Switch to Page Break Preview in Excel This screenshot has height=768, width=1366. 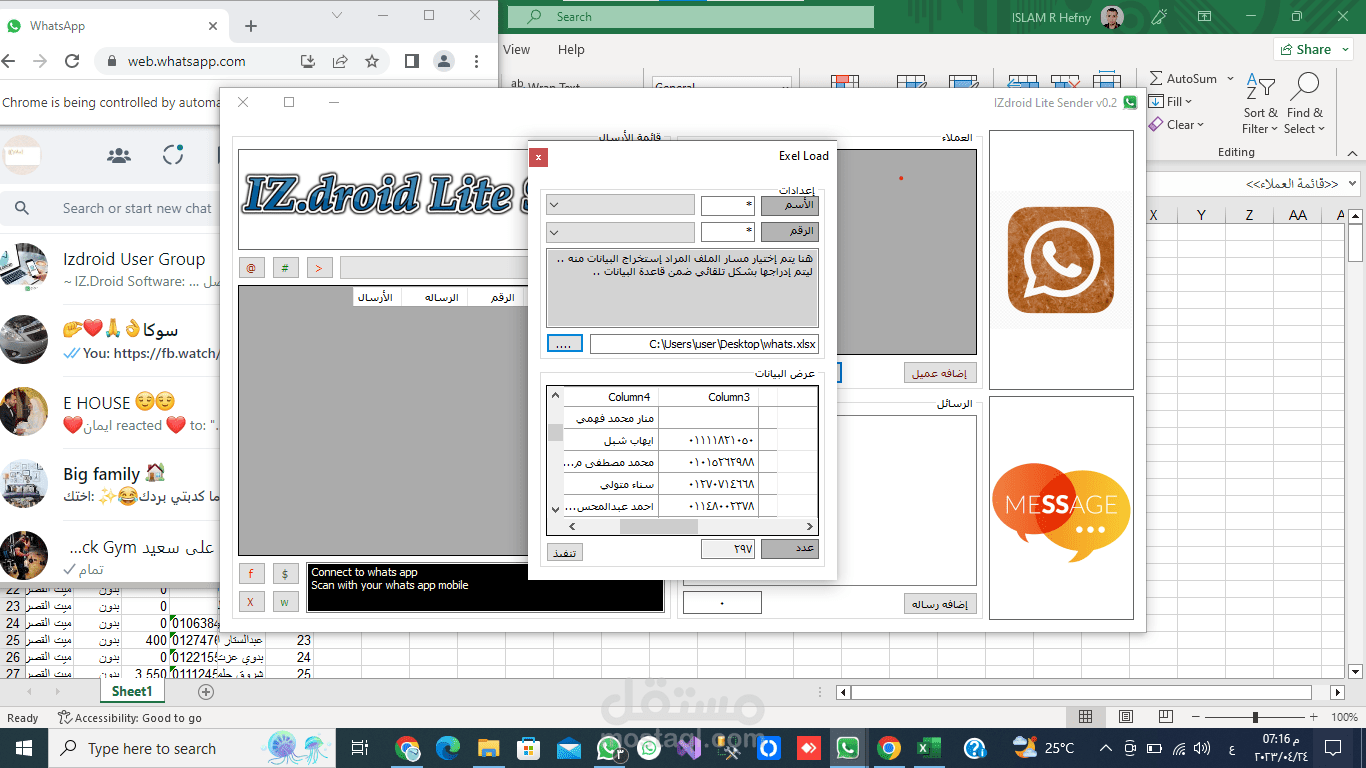click(x=1165, y=717)
